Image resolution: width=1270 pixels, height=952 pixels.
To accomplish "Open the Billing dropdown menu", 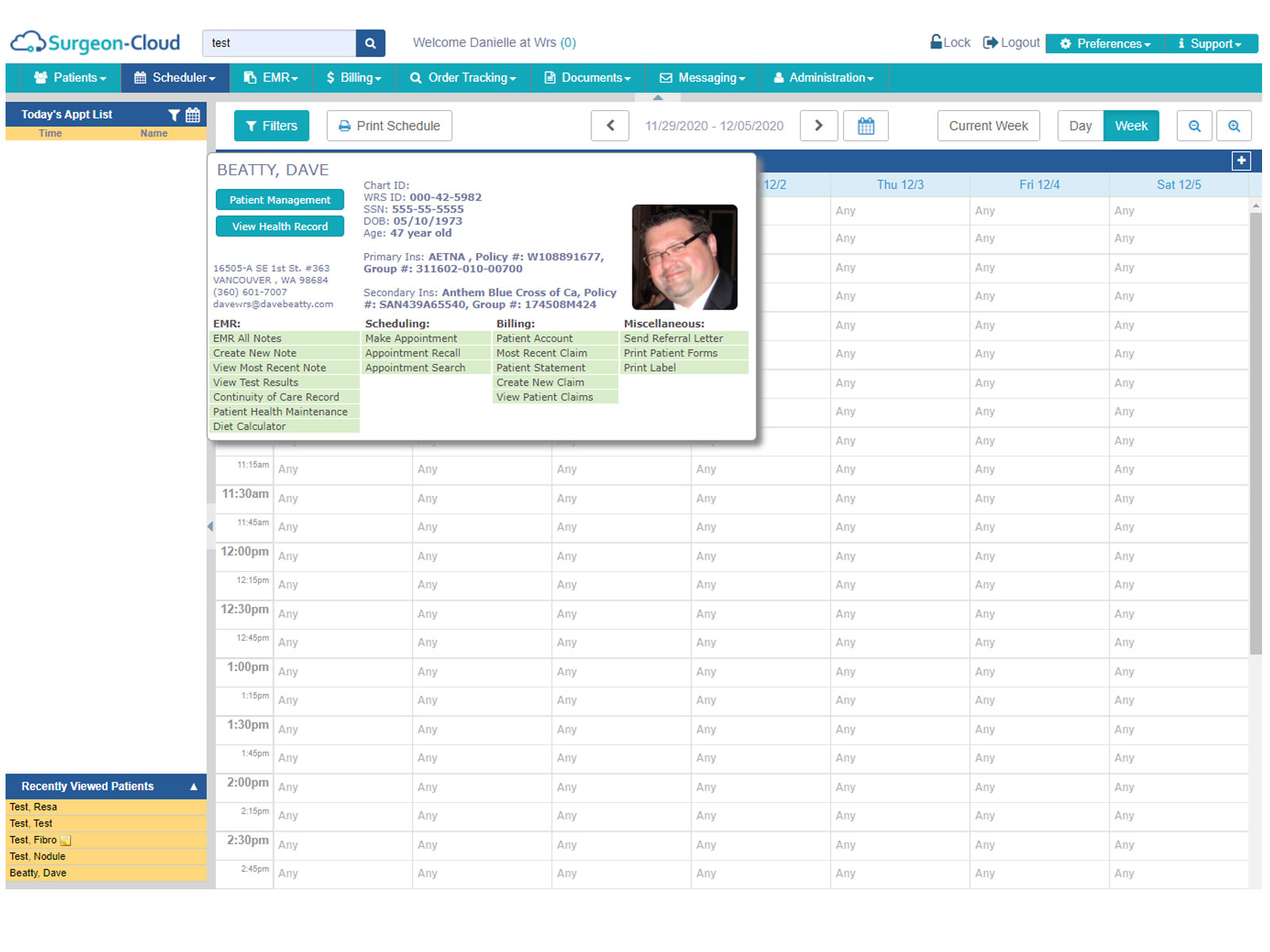I will pyautogui.click(x=354, y=78).
